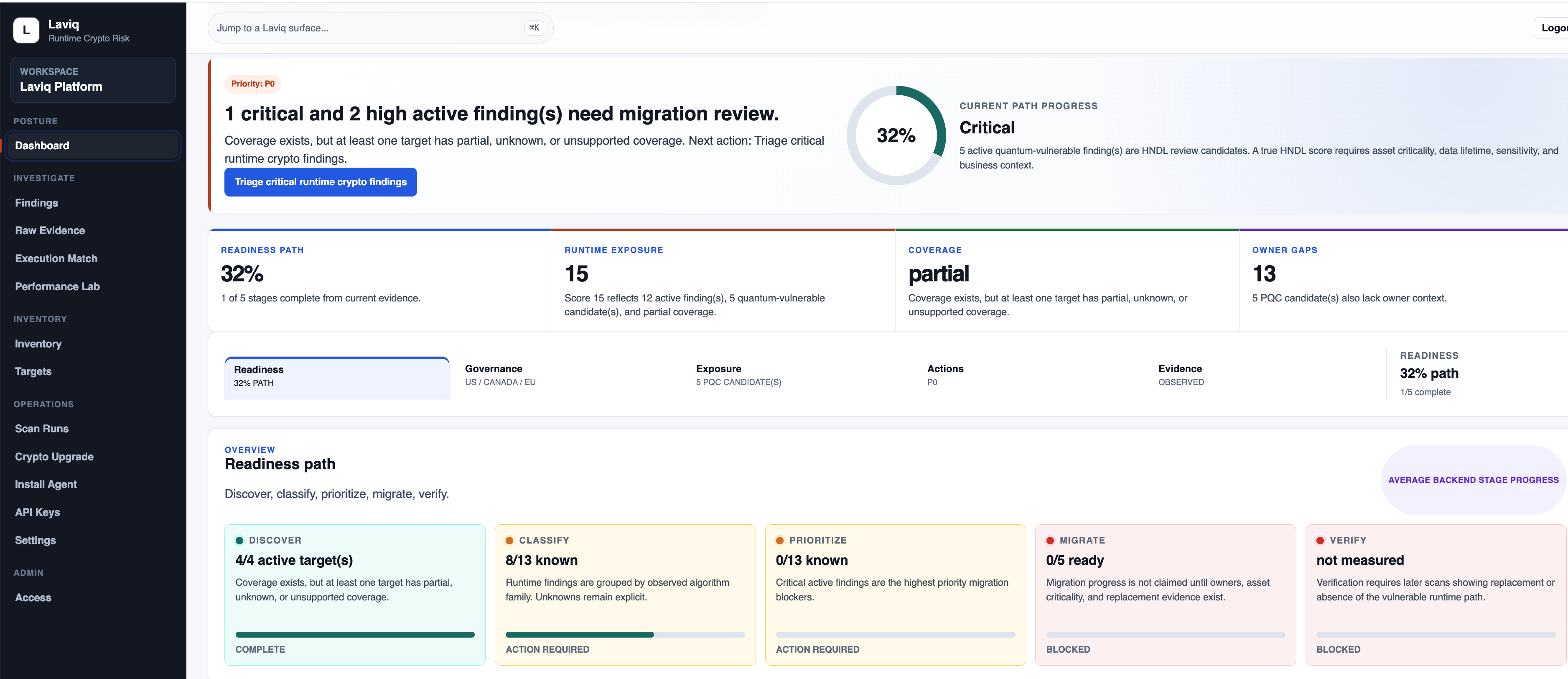Click the red Migrate status dot
This screenshot has height=679, width=1568.
click(x=1050, y=541)
